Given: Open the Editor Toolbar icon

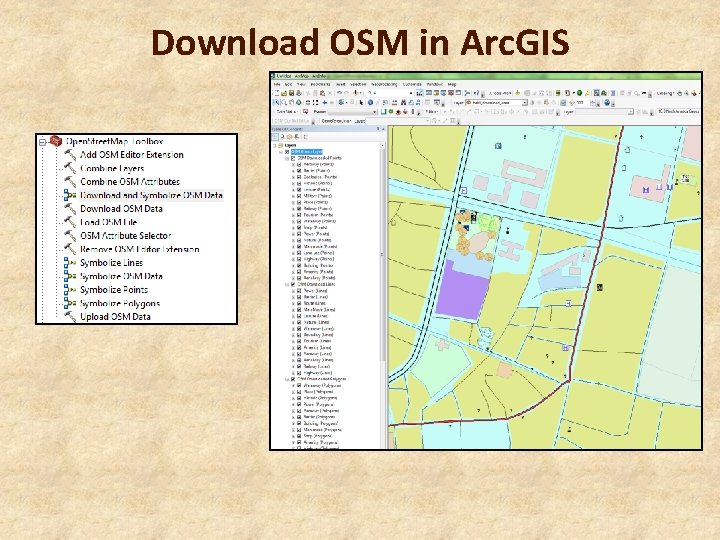Looking at the screenshot, I should [x=420, y=93].
